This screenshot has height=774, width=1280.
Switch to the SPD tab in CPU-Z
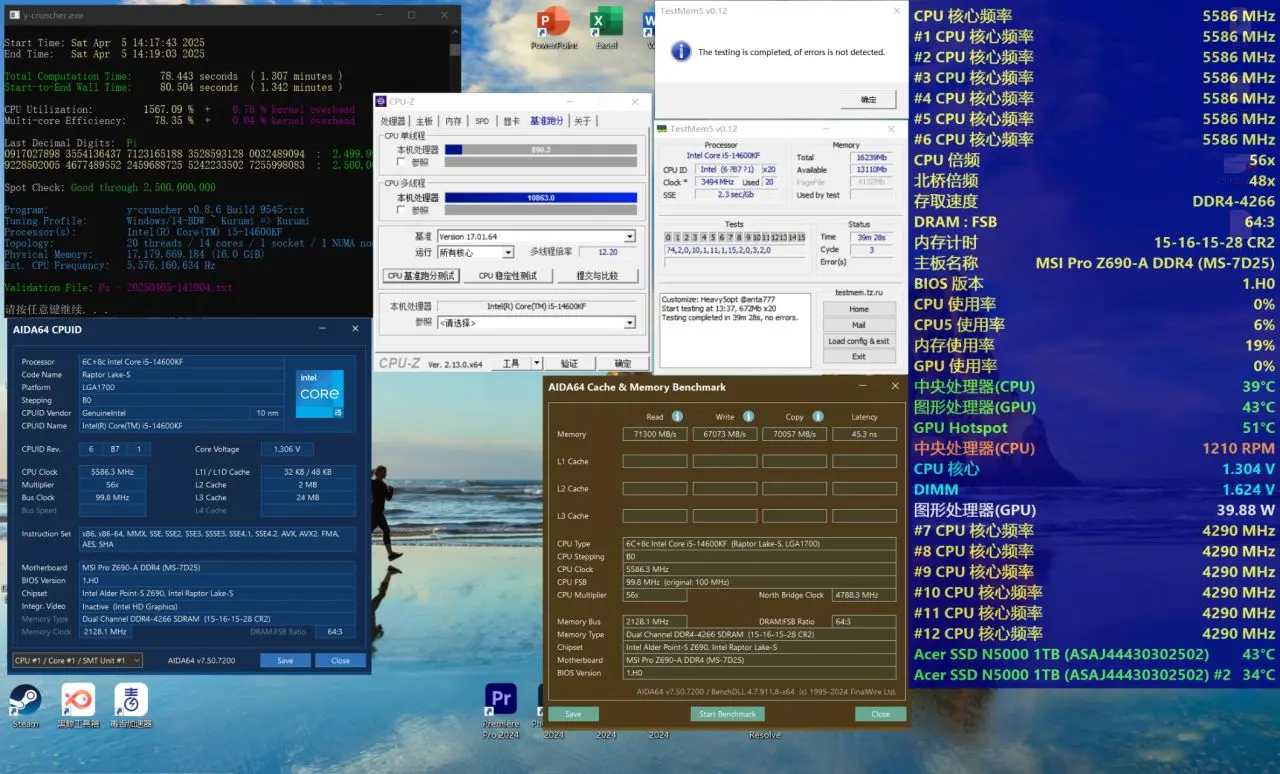click(482, 121)
